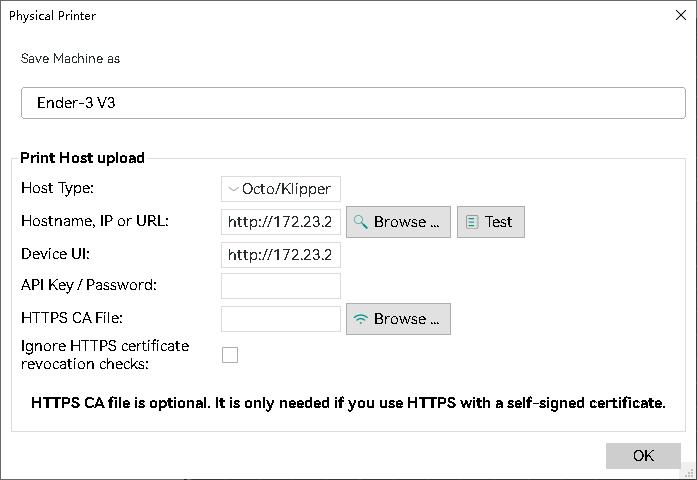This screenshot has width=697, height=480.
Task: Click the Physical Printer title bar text
Action: (52, 16)
